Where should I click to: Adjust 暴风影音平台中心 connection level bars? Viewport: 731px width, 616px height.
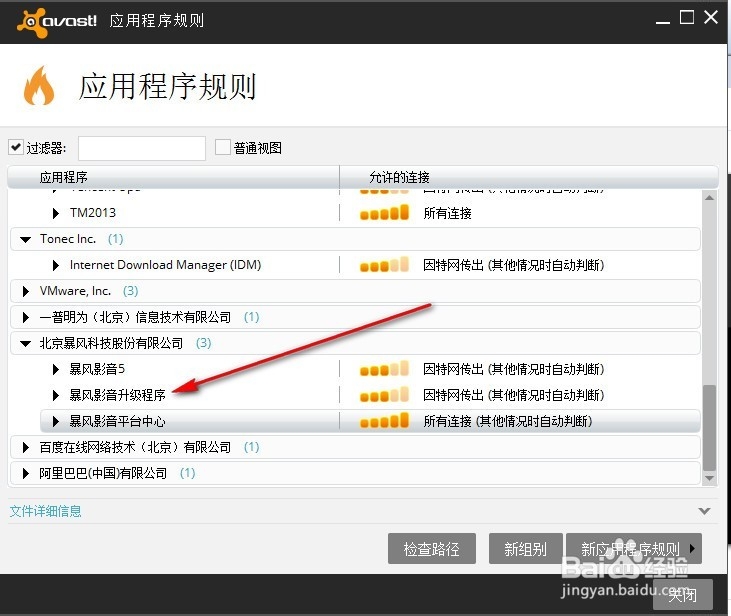385,421
